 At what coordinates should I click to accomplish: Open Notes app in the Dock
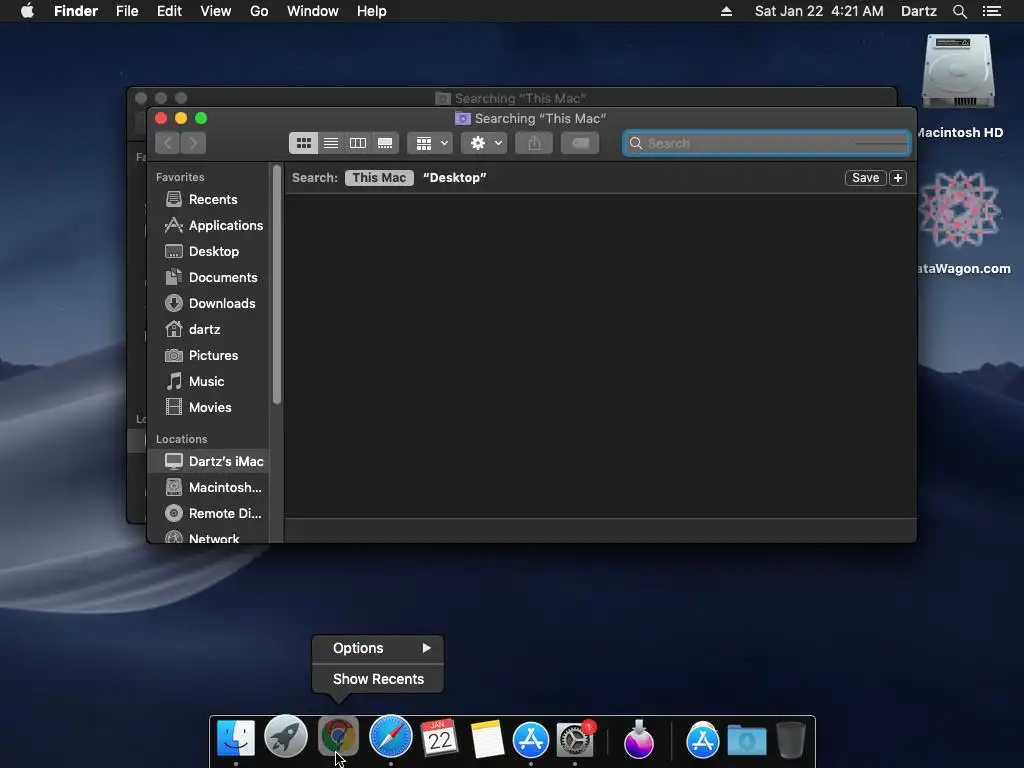(487, 739)
